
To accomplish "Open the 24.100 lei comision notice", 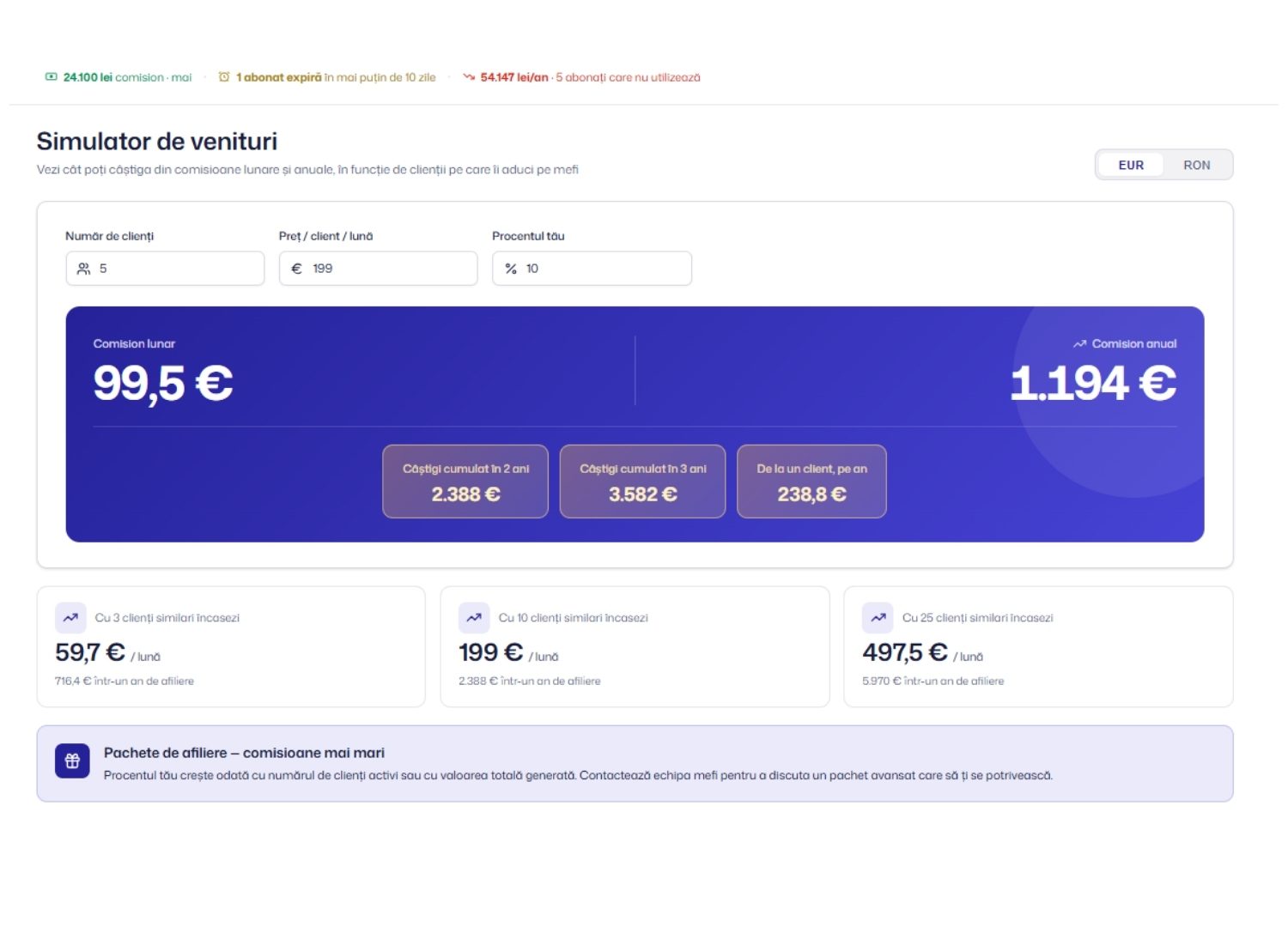I will pos(118,77).
